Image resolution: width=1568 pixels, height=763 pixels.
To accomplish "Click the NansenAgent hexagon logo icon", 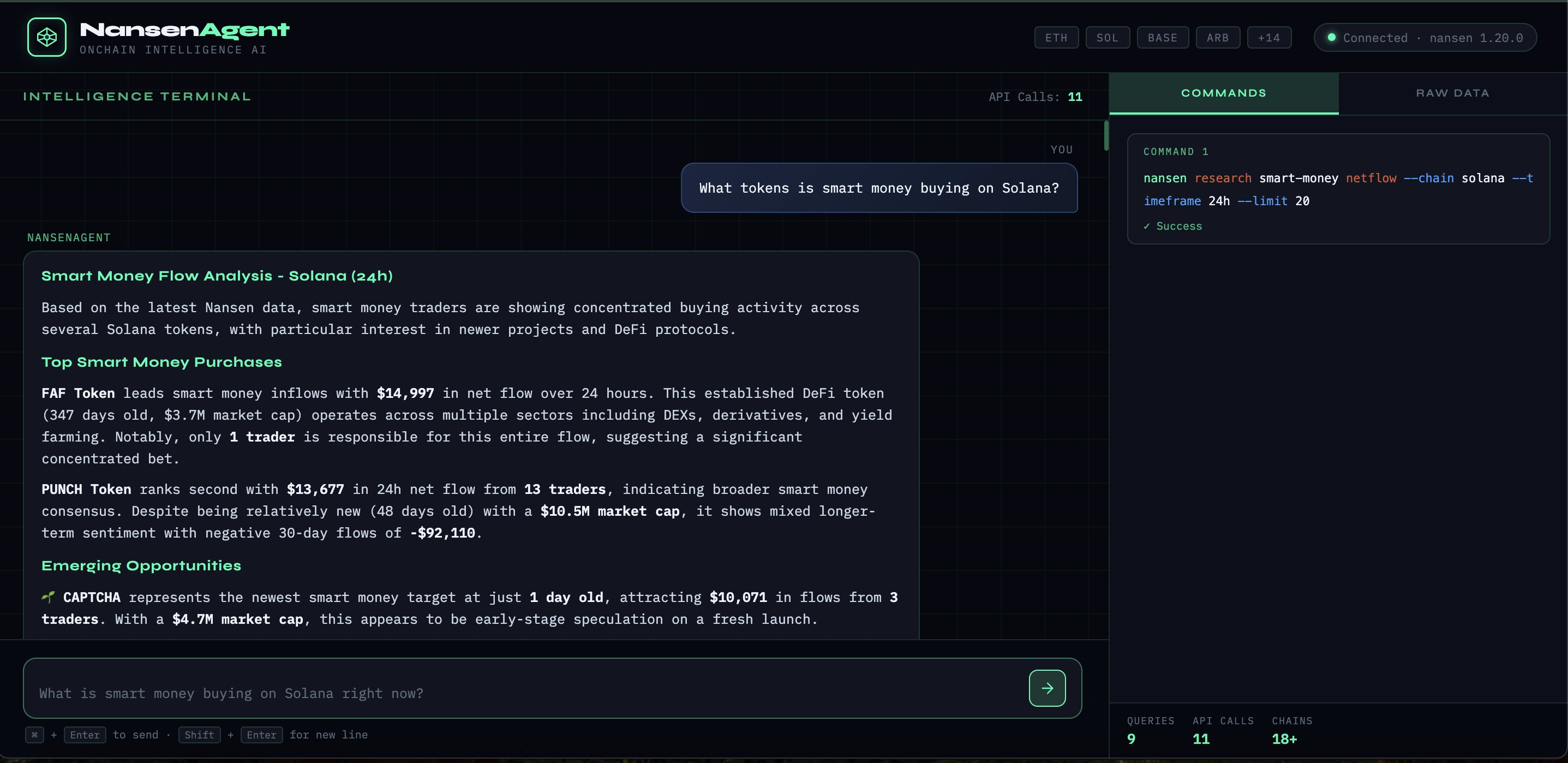I will [47, 37].
